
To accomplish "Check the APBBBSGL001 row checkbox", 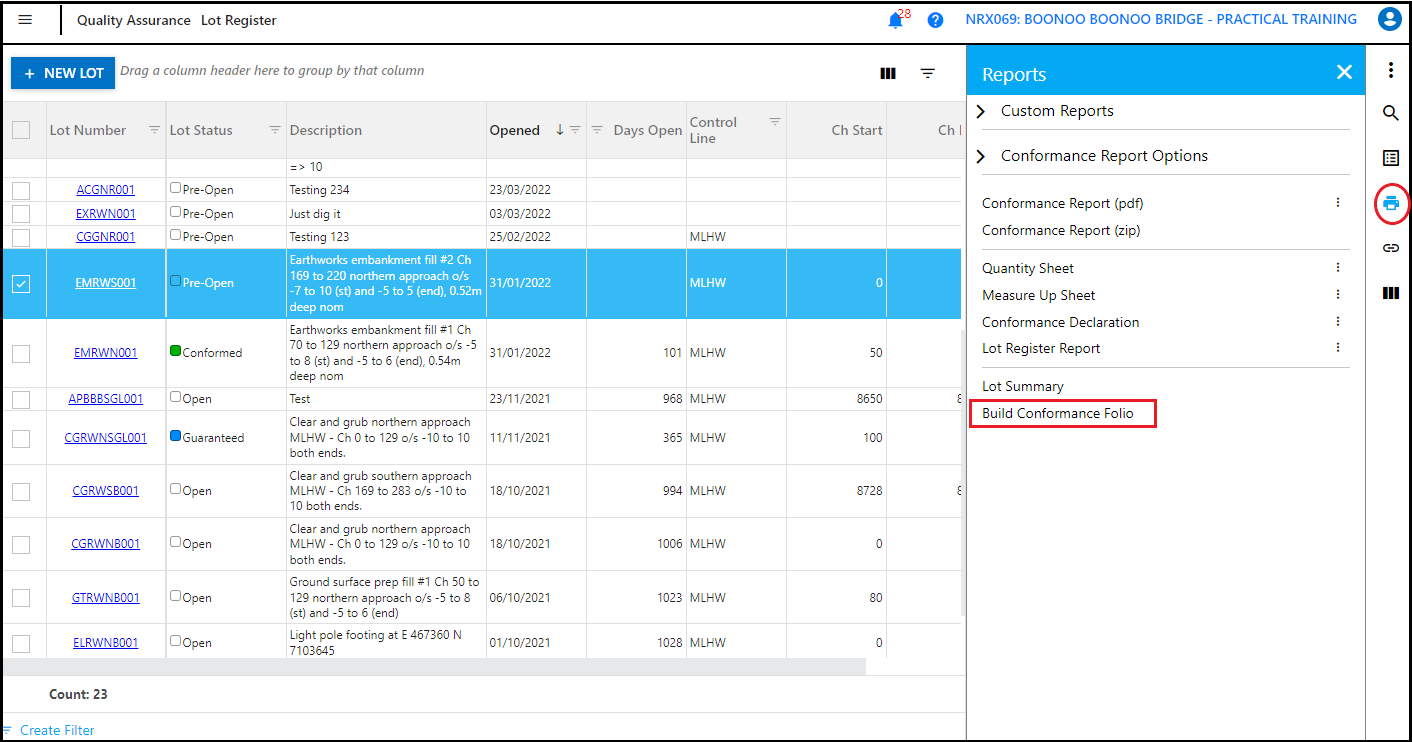I will pos(21,399).
